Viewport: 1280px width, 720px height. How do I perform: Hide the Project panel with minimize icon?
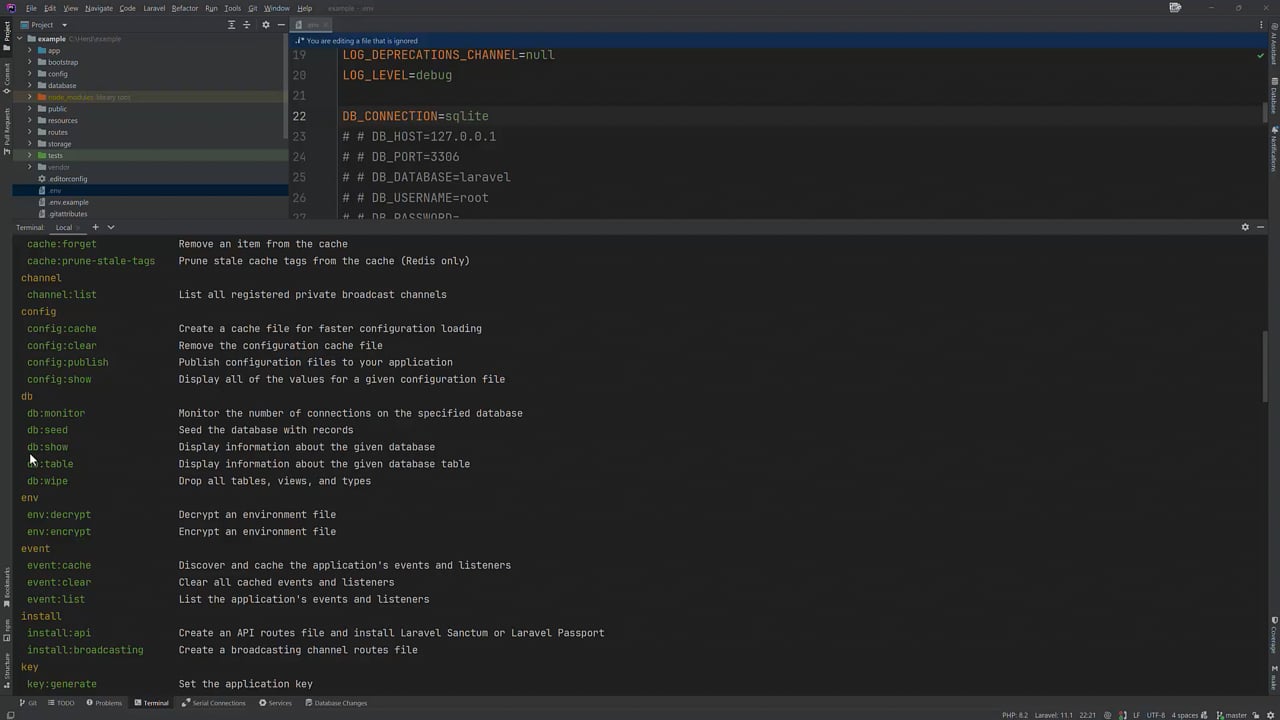coord(280,25)
